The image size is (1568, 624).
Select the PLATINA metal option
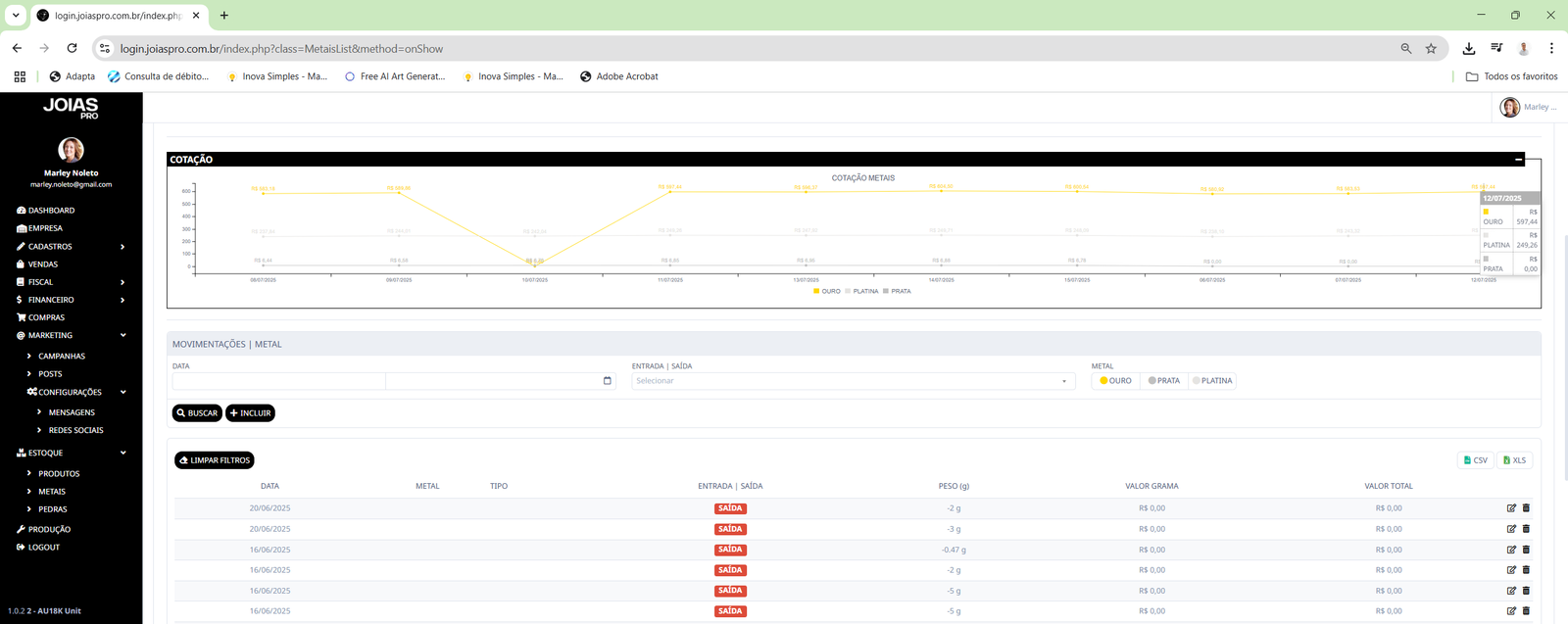[x=1211, y=381]
